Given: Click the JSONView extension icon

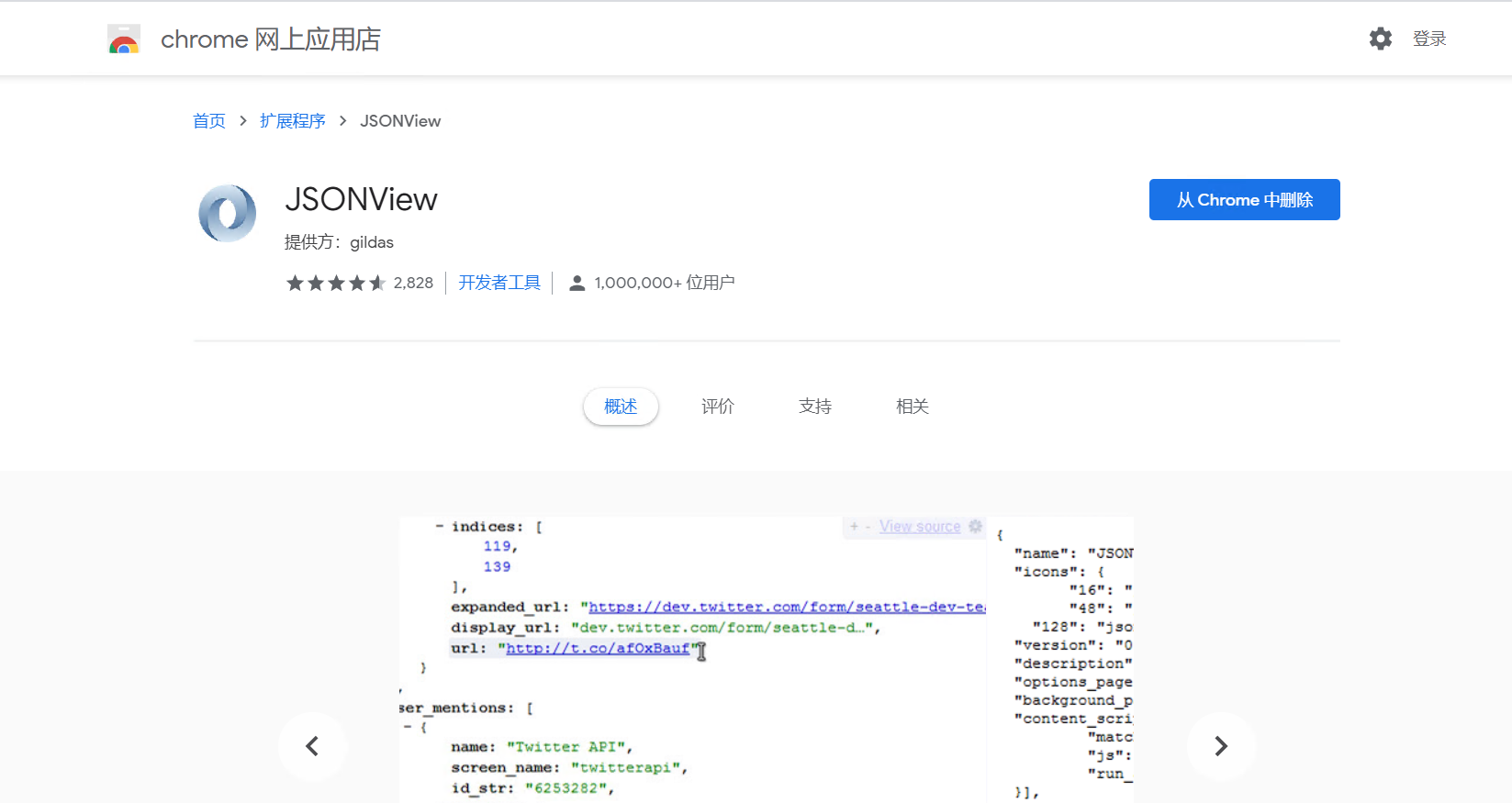Looking at the screenshot, I should (228, 213).
